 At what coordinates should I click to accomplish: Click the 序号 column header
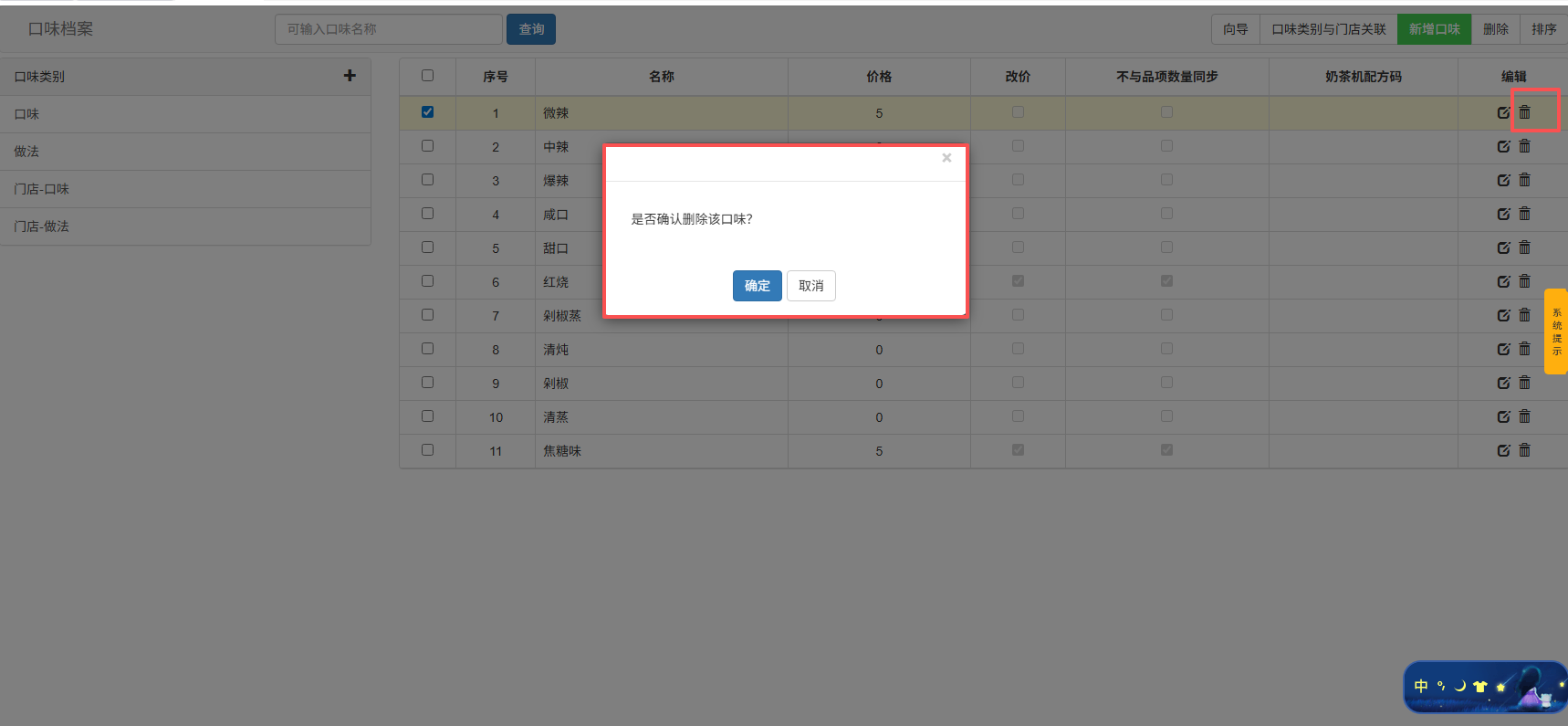[496, 77]
